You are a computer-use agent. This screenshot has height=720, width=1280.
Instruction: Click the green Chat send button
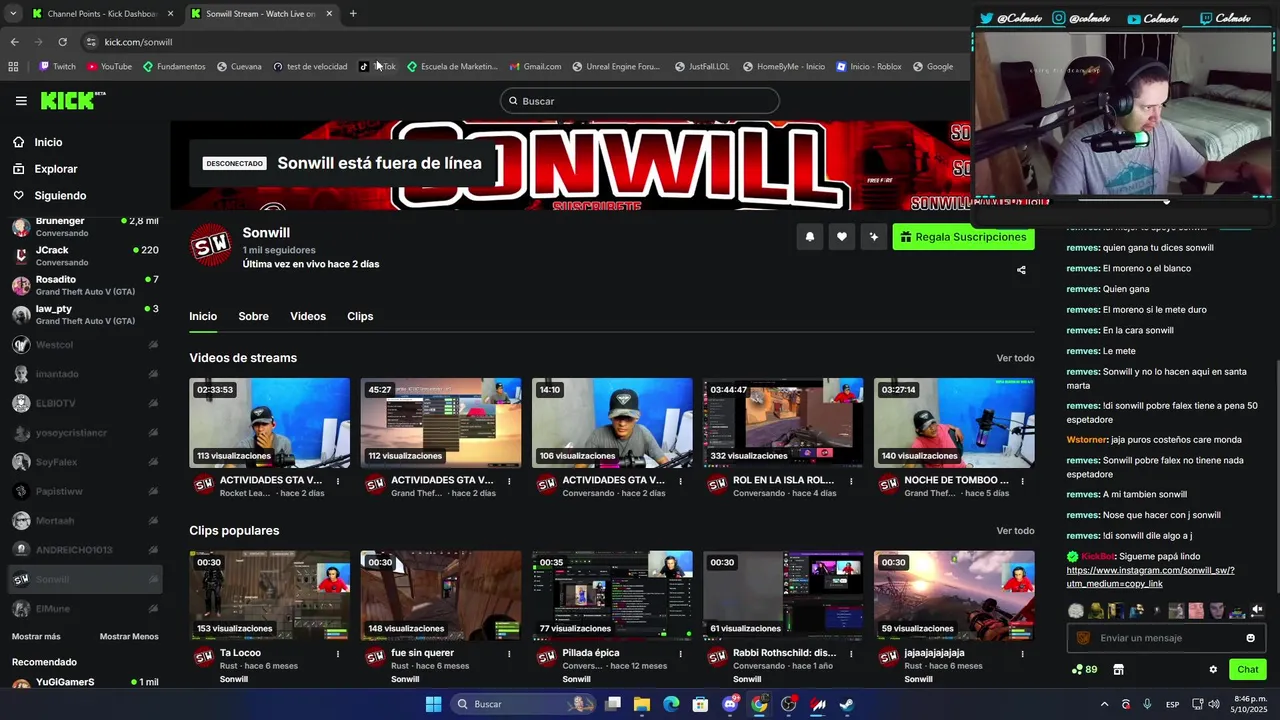[x=1248, y=670]
